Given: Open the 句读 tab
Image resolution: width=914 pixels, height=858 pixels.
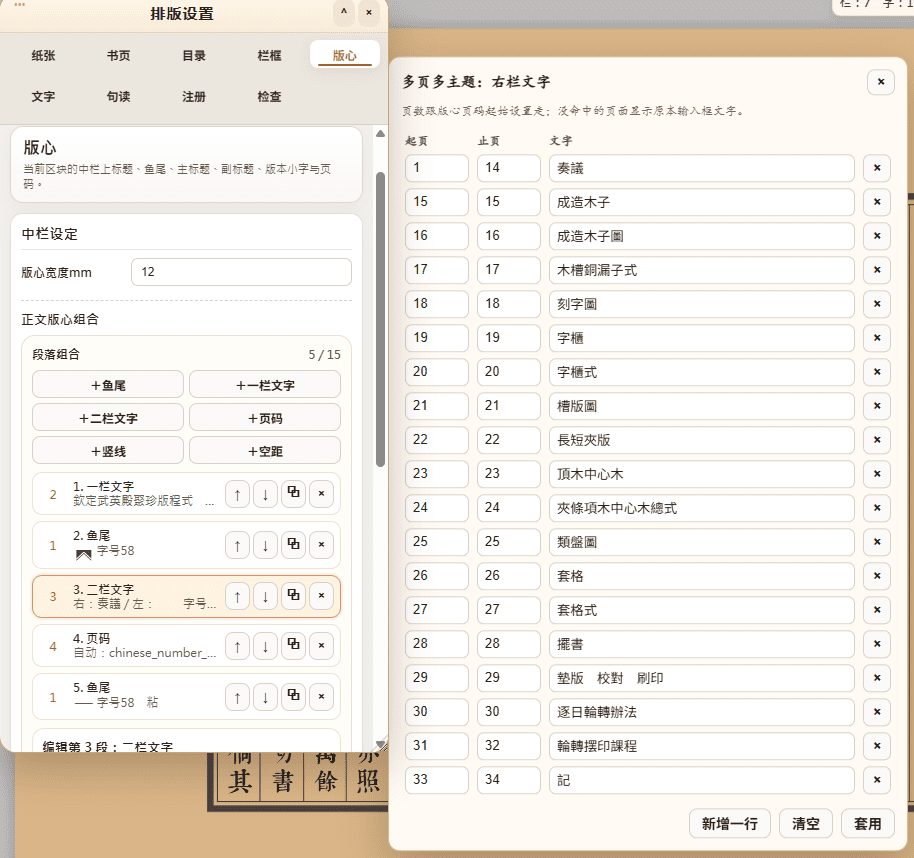Looking at the screenshot, I should (x=119, y=96).
